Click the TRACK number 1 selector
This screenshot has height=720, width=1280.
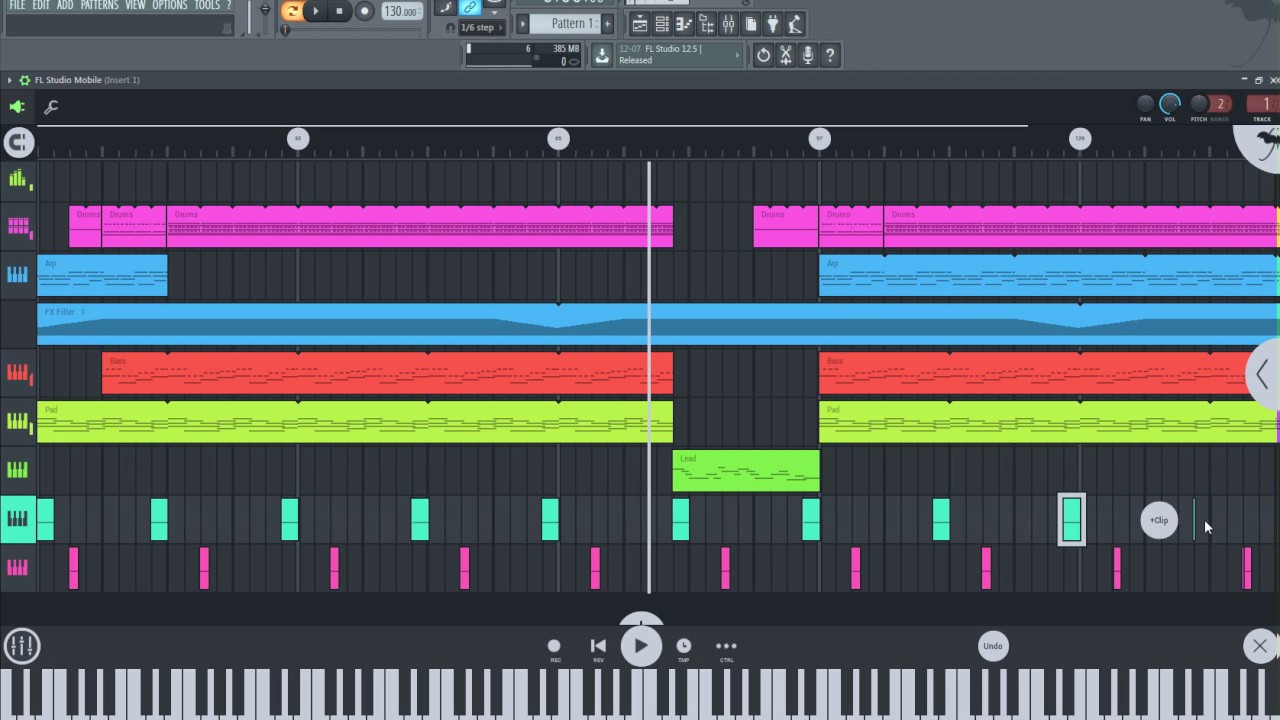coord(1262,103)
